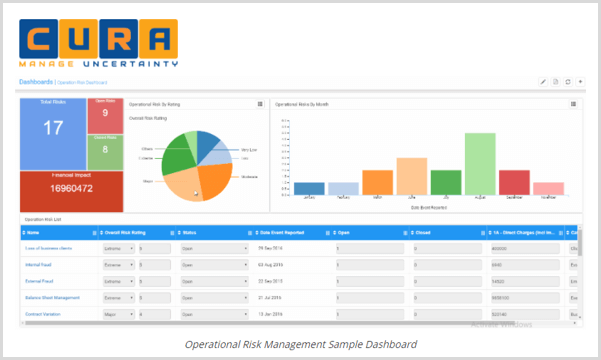Screen dimensions: 601x360
Task: Open the Closed column menu icon
Action: (x=483, y=233)
